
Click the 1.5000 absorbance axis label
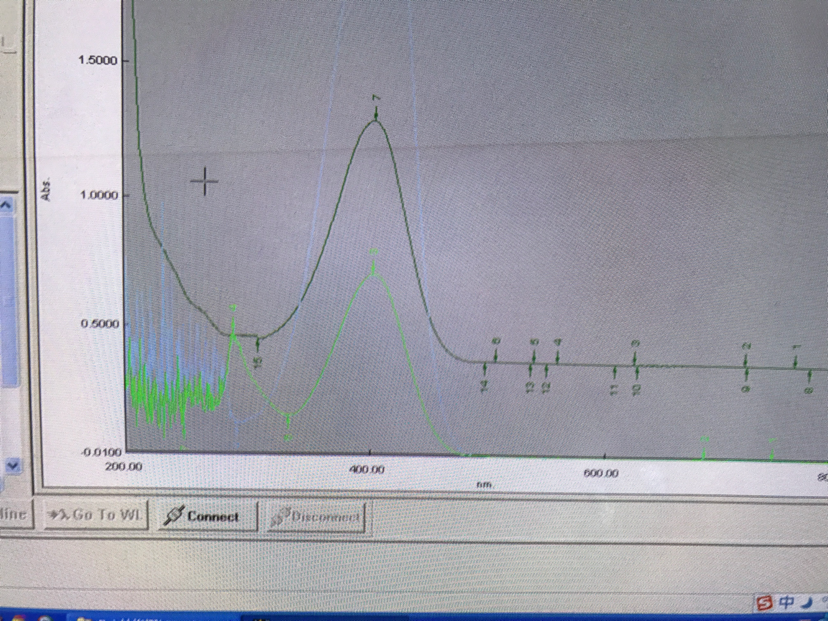pyautogui.click(x=98, y=60)
